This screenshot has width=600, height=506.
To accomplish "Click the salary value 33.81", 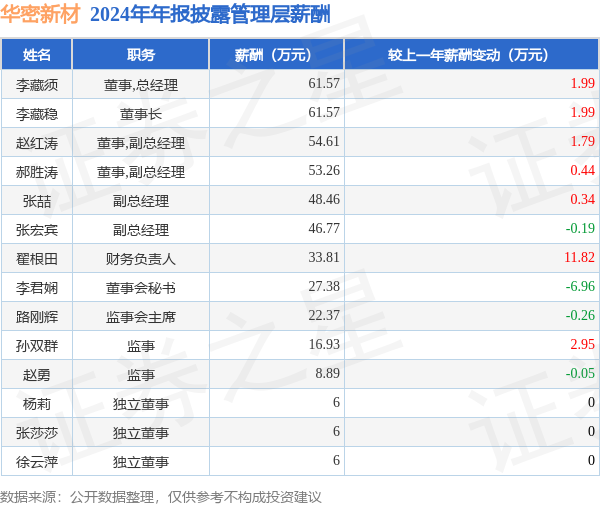I will coord(324,257).
